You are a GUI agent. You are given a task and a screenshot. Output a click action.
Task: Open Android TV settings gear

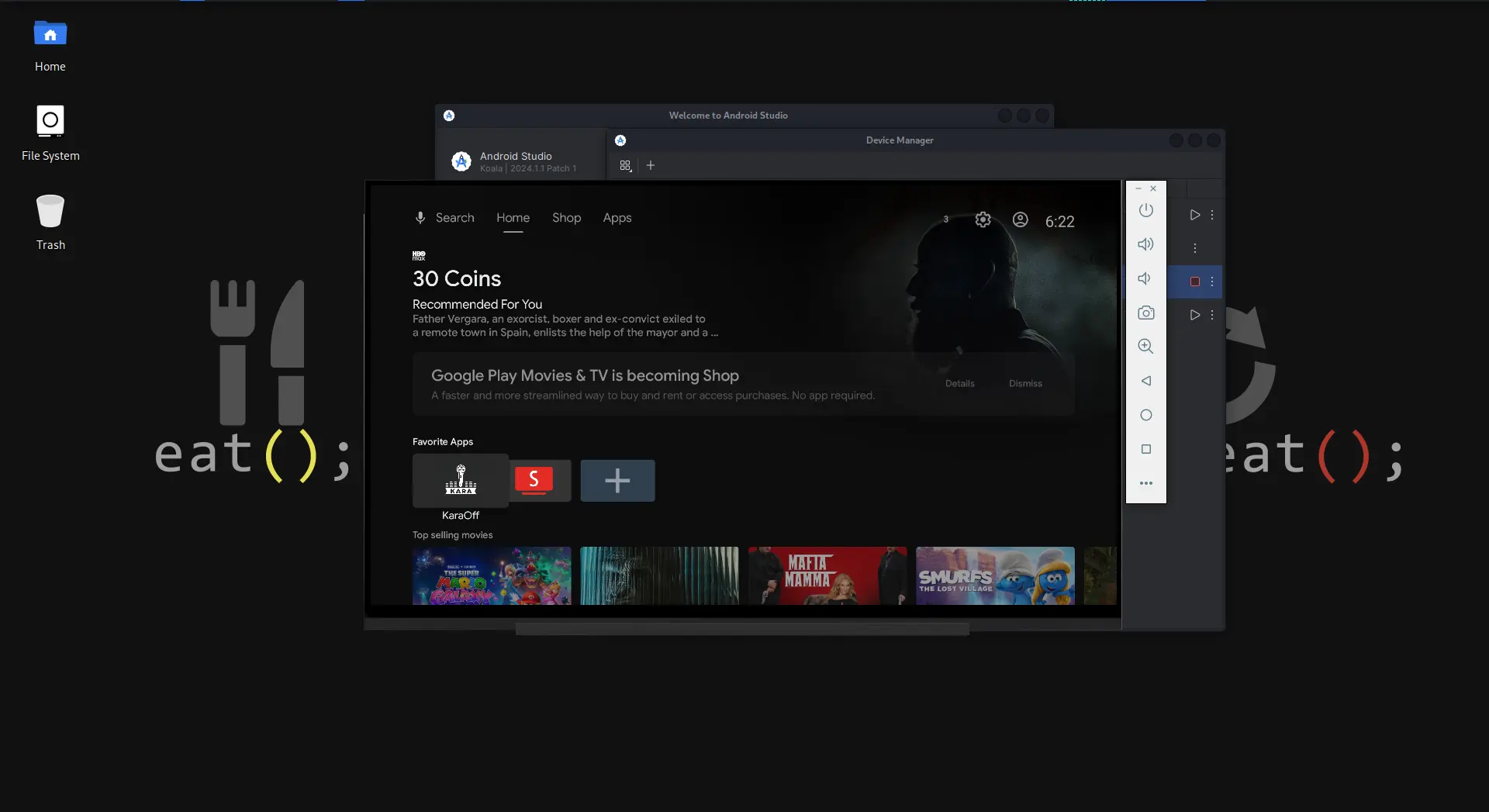pyautogui.click(x=983, y=220)
